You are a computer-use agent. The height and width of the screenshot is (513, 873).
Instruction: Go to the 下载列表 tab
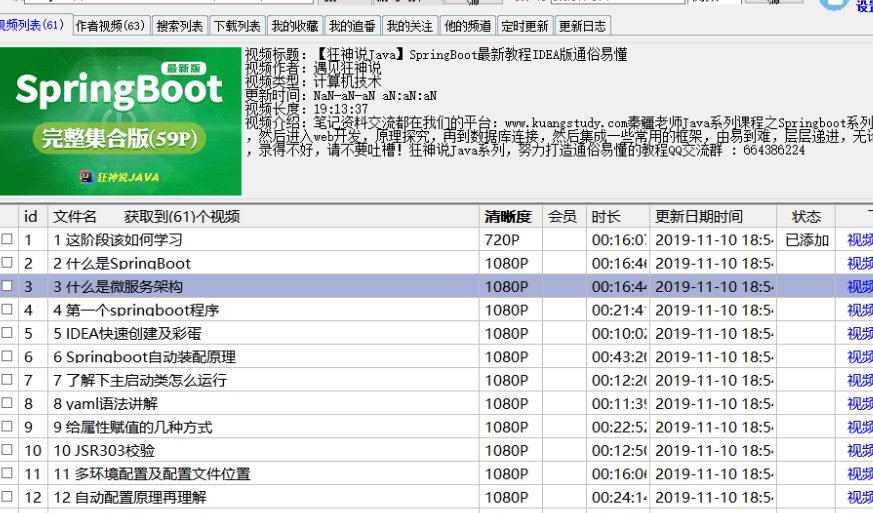point(237,26)
